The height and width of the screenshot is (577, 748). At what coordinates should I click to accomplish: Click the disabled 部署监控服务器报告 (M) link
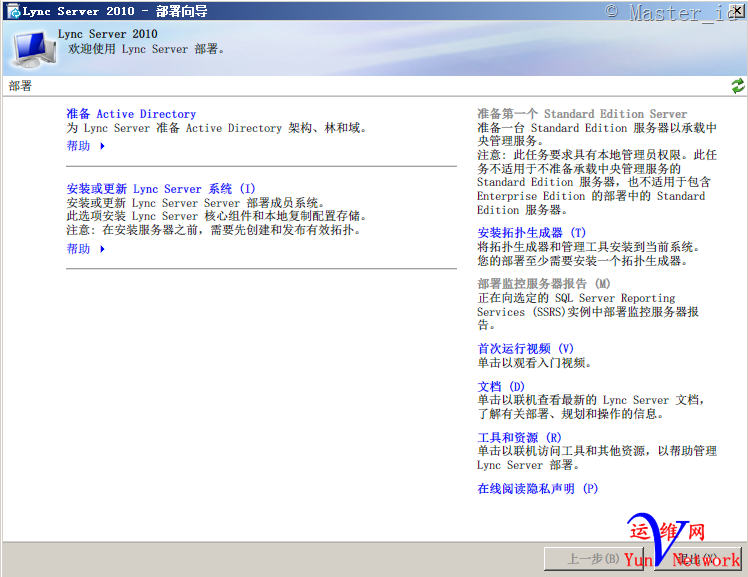click(x=544, y=284)
